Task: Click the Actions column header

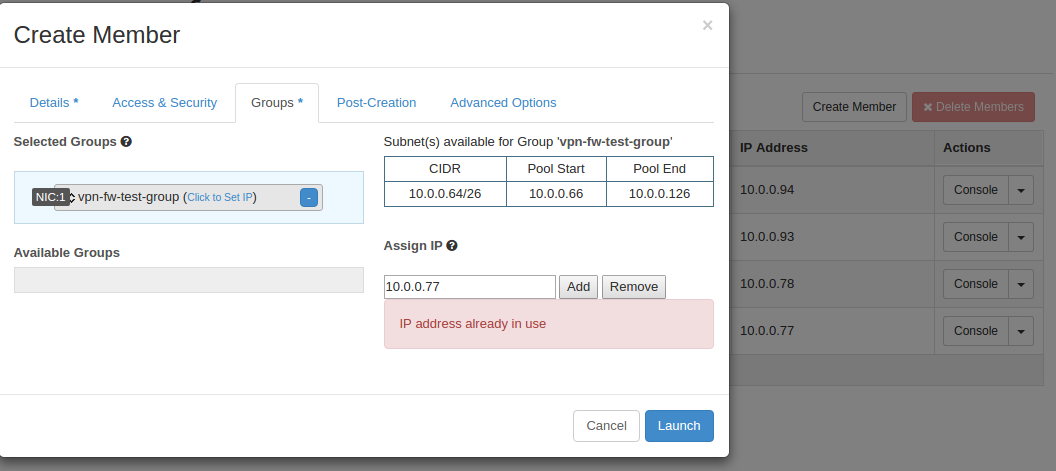Action: point(966,148)
